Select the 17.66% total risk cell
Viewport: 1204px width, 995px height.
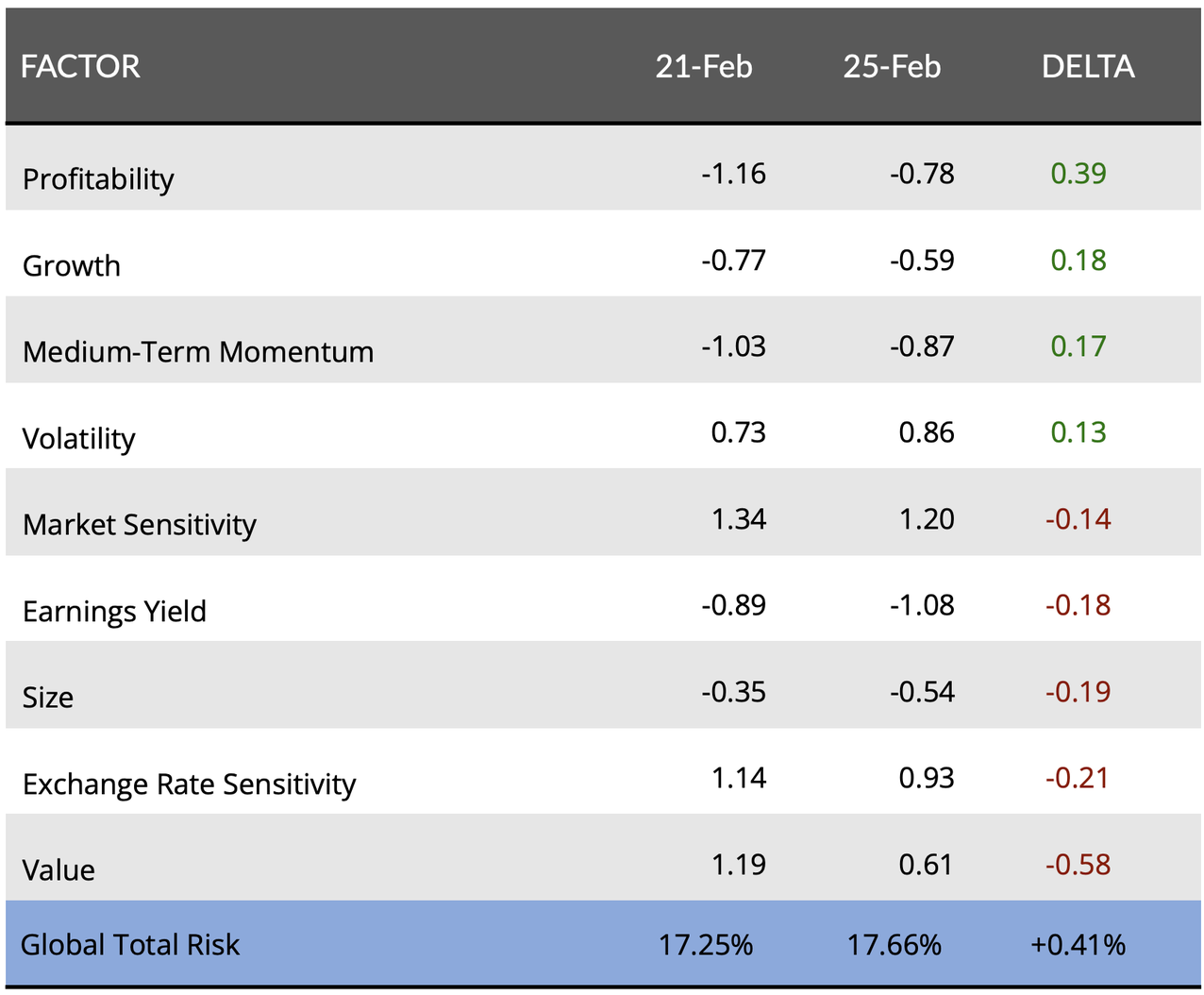tap(894, 944)
